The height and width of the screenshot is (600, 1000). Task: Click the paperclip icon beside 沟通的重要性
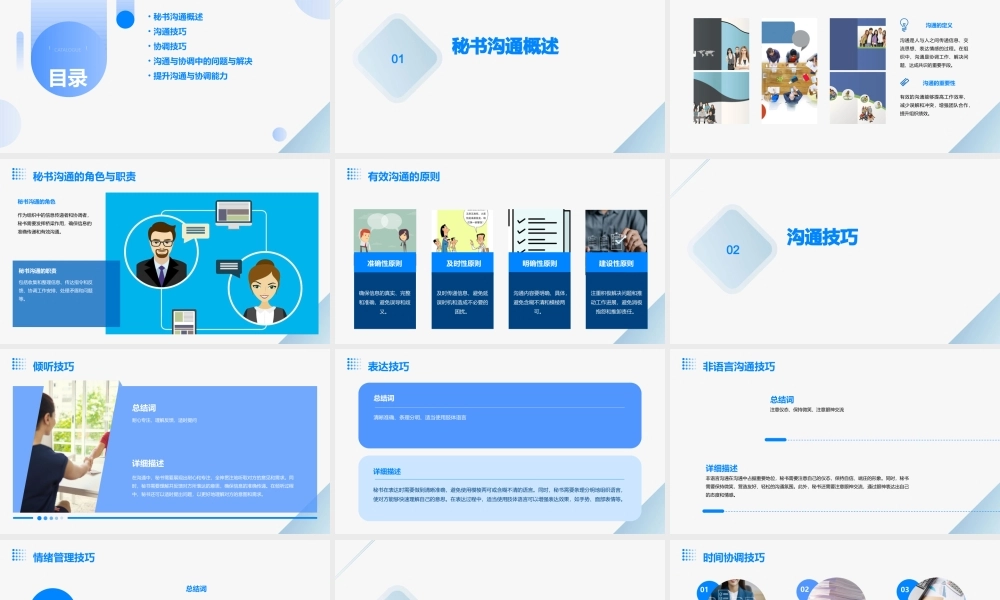904,82
